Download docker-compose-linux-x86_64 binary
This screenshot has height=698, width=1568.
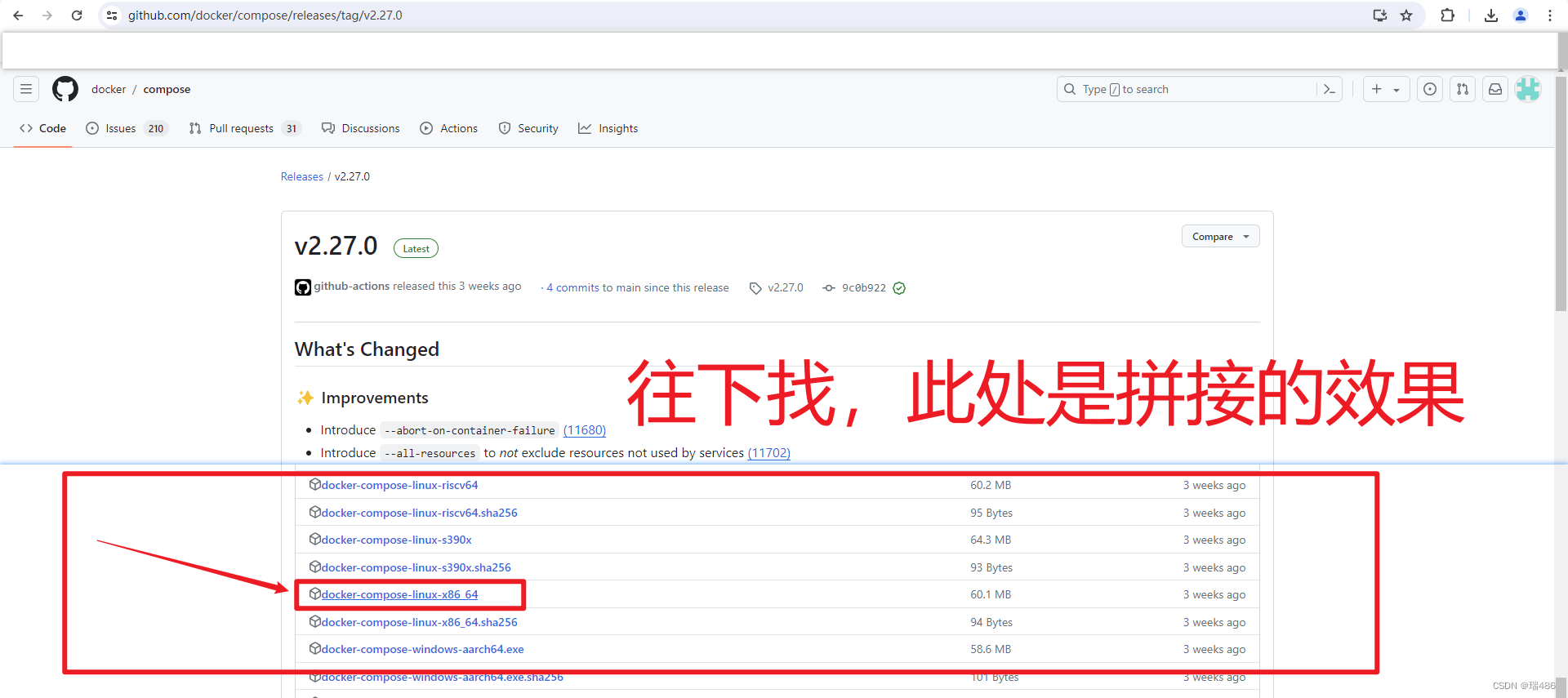[x=399, y=594]
